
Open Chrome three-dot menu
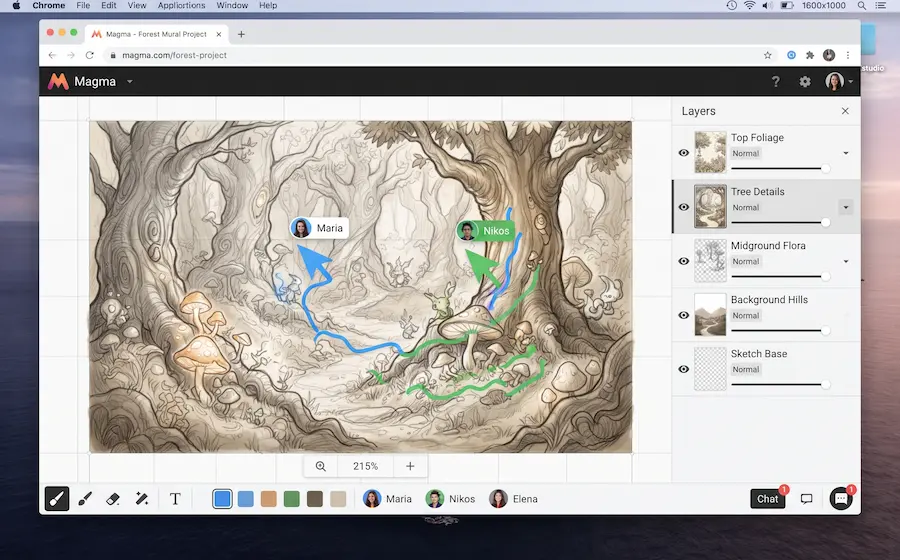click(x=848, y=55)
